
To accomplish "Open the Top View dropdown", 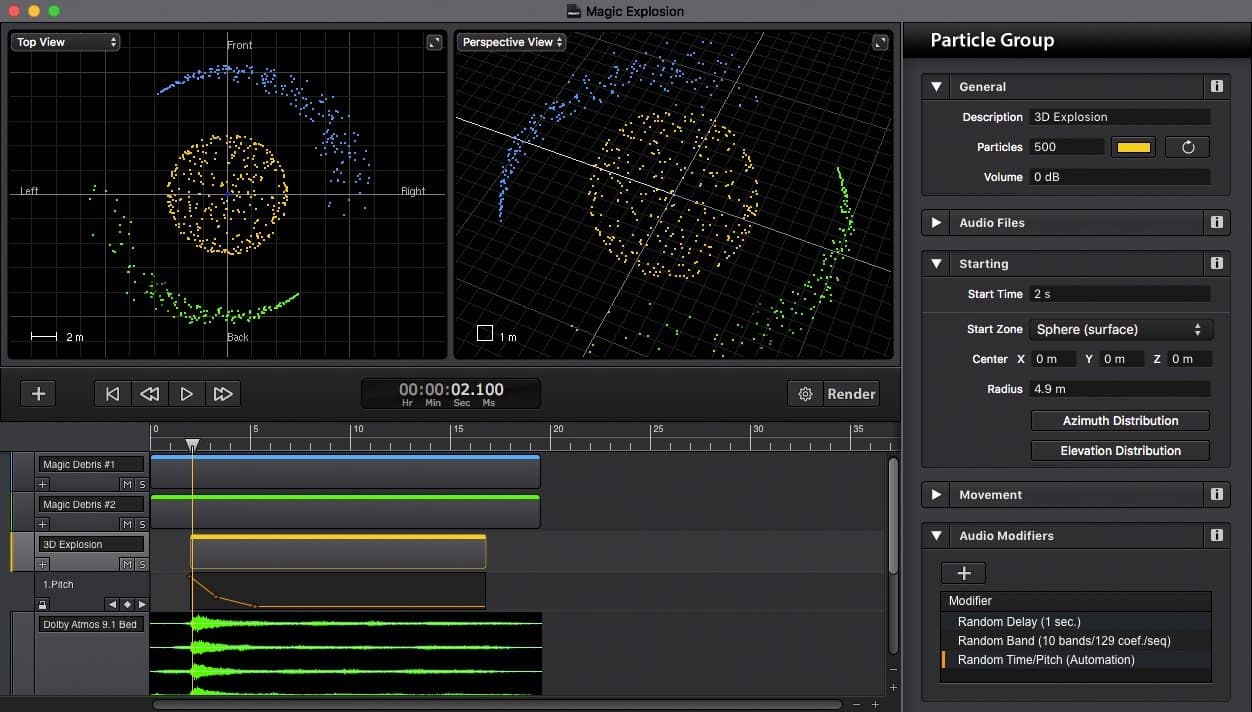I will pos(66,42).
